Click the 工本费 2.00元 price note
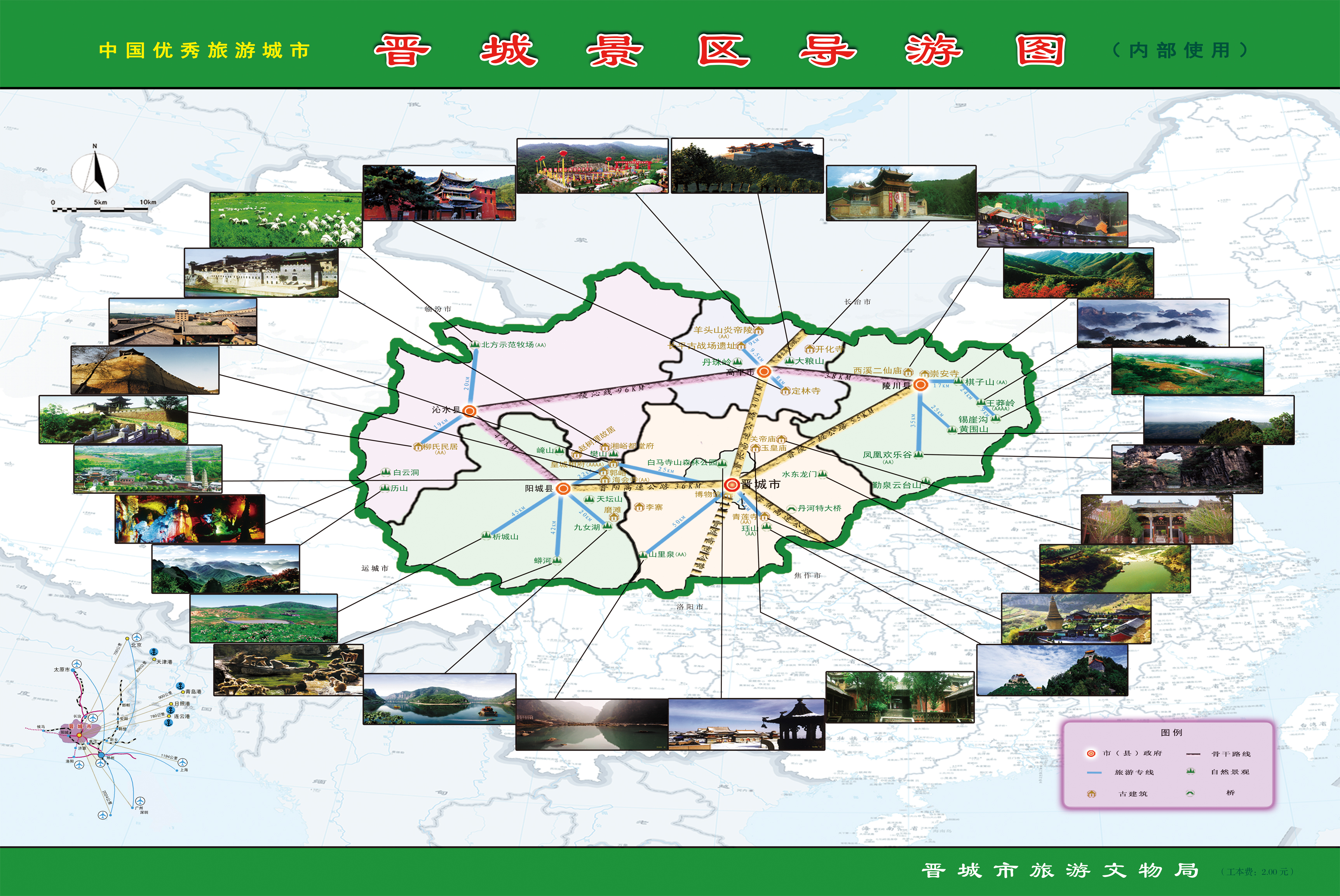This screenshot has height=896, width=1340. click(x=1257, y=872)
